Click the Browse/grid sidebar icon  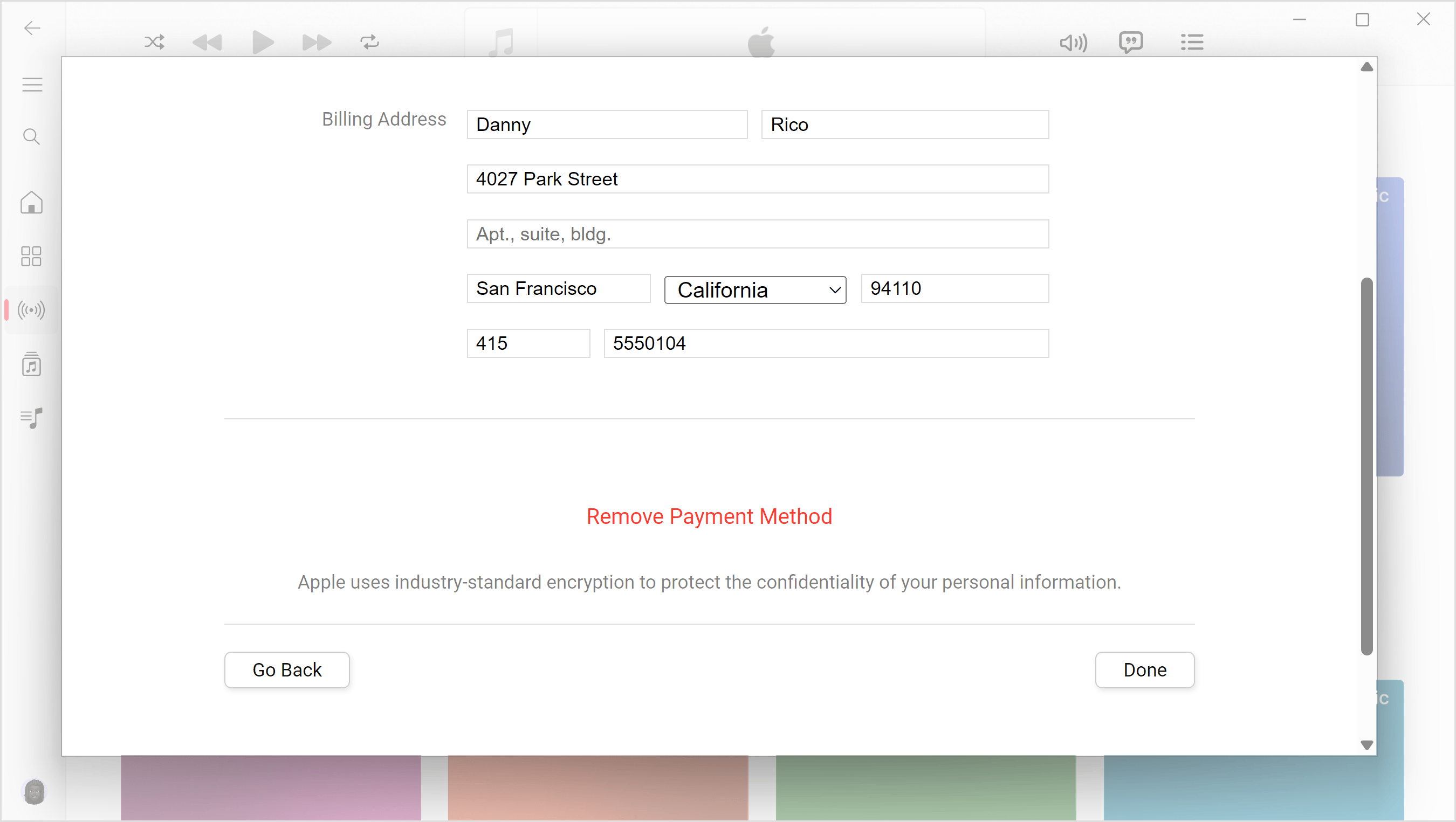(x=30, y=256)
